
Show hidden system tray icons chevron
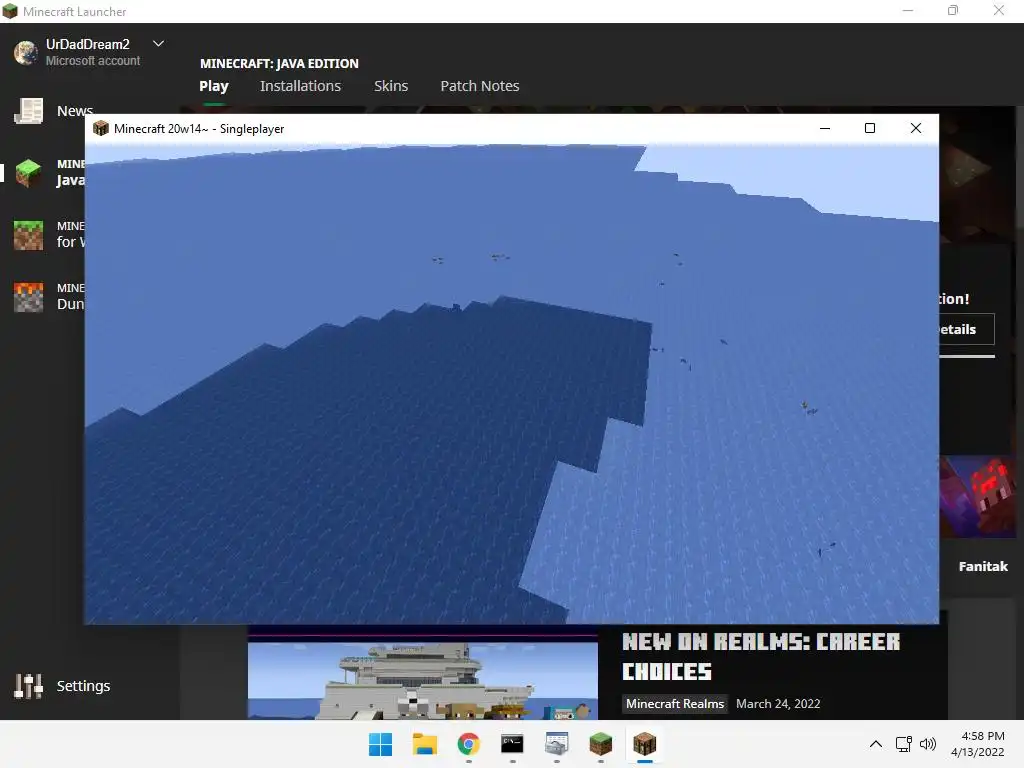coord(876,744)
